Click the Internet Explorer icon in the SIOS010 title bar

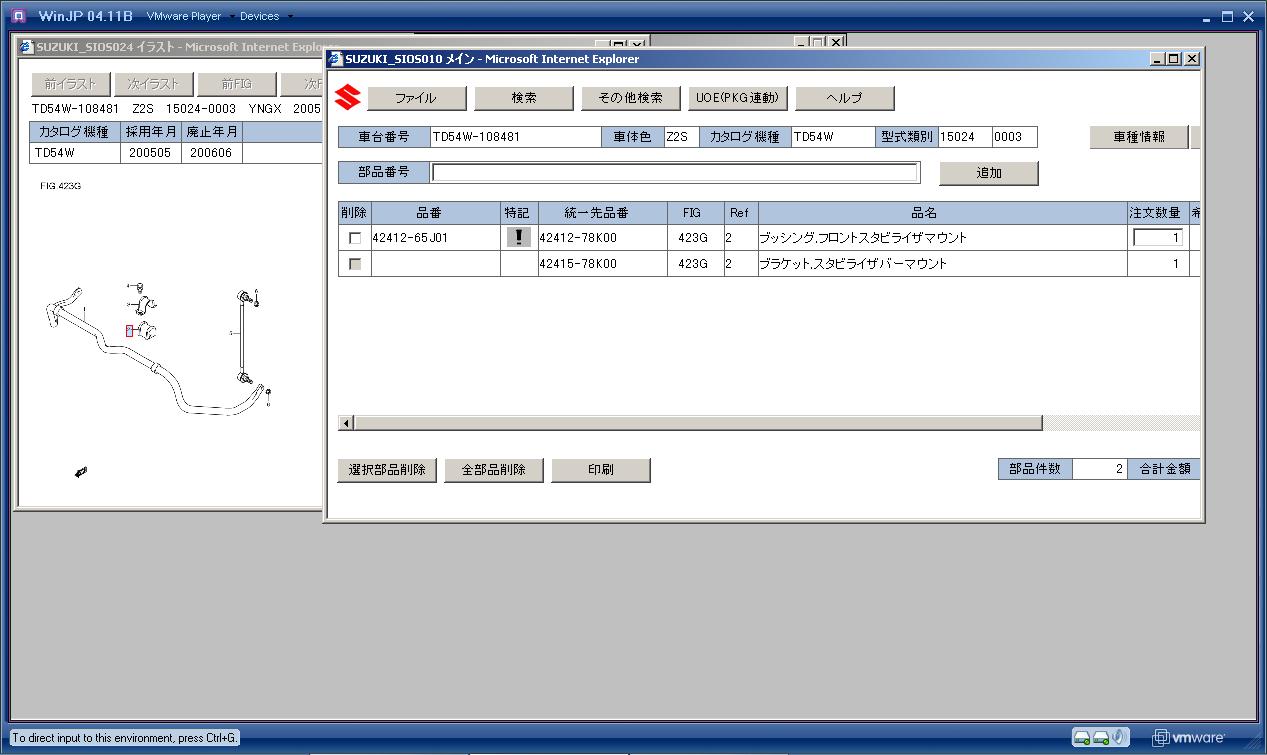335,59
